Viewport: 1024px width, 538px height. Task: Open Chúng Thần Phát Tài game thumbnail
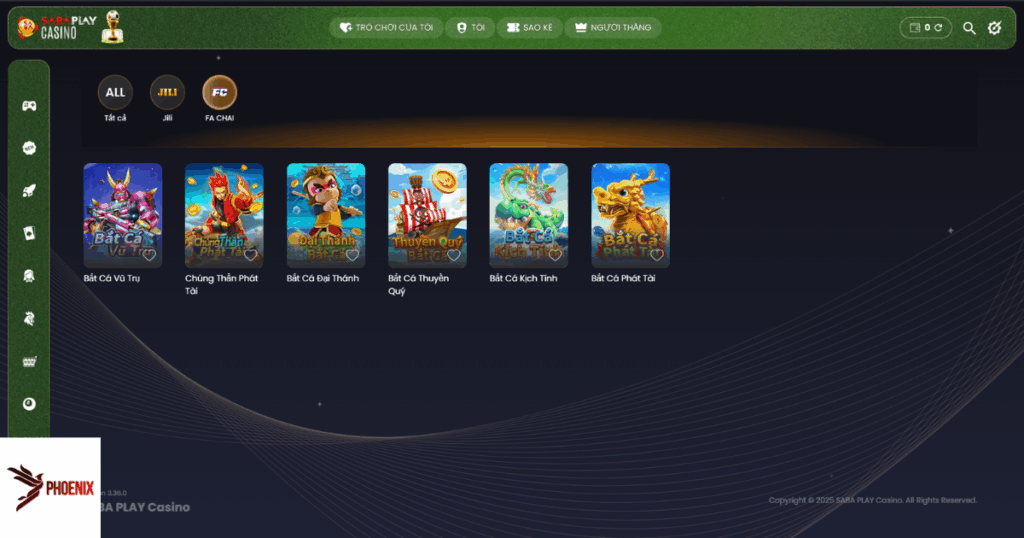[224, 215]
